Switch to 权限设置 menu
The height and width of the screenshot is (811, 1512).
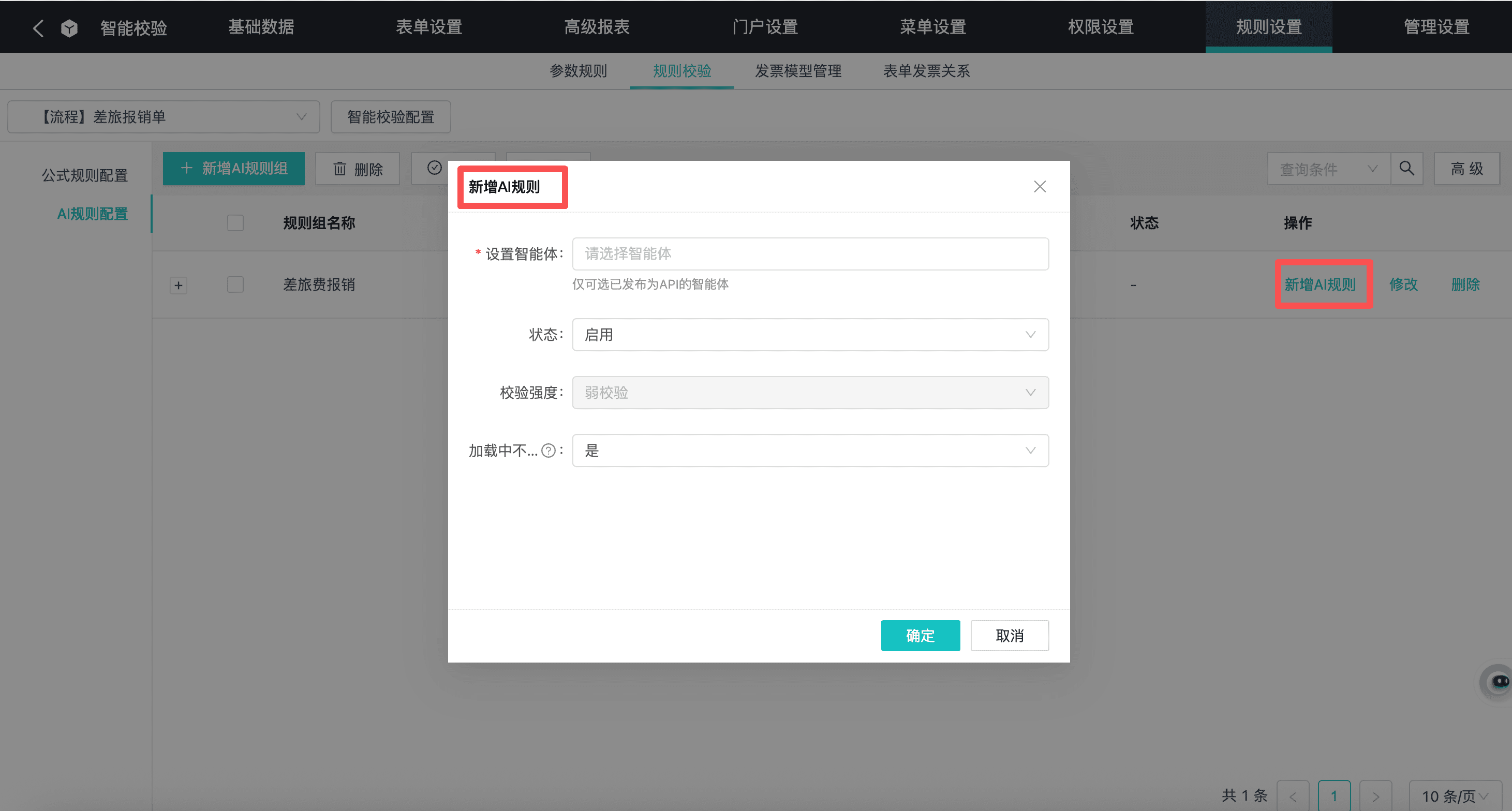(x=1101, y=27)
